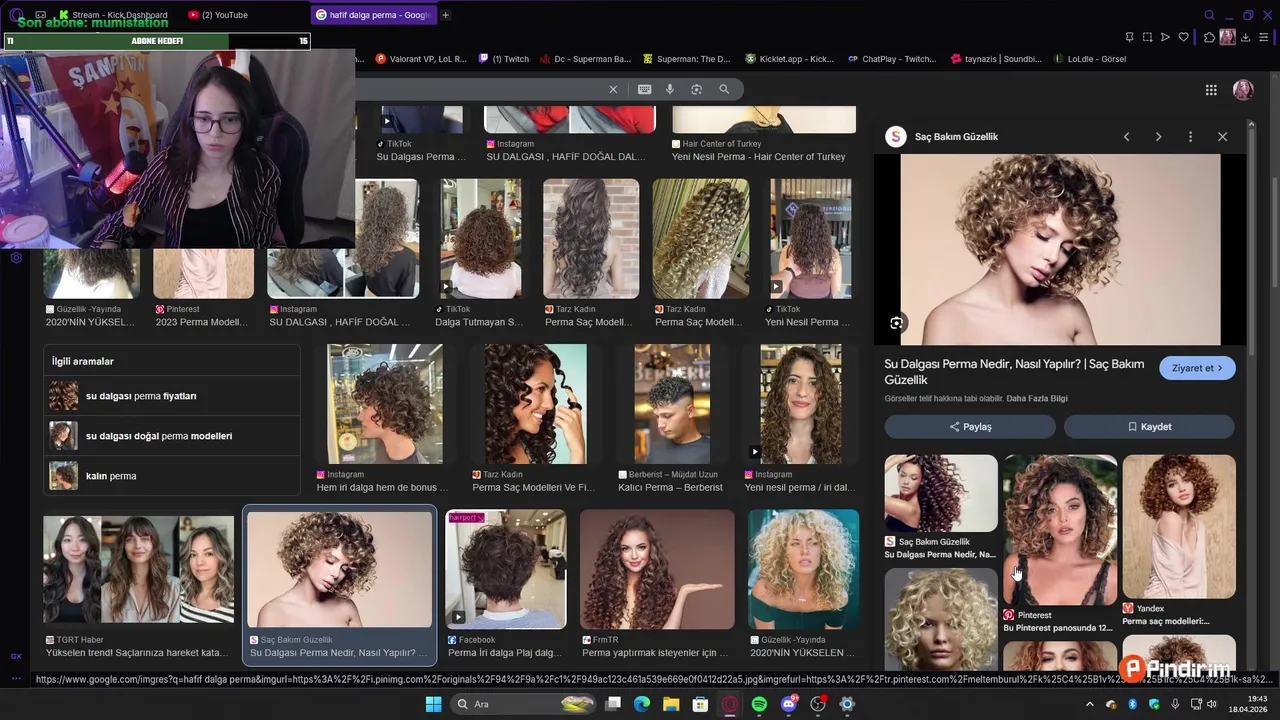This screenshot has height=720, width=1280.
Task: Go to previous image in preview panel
Action: click(1126, 136)
